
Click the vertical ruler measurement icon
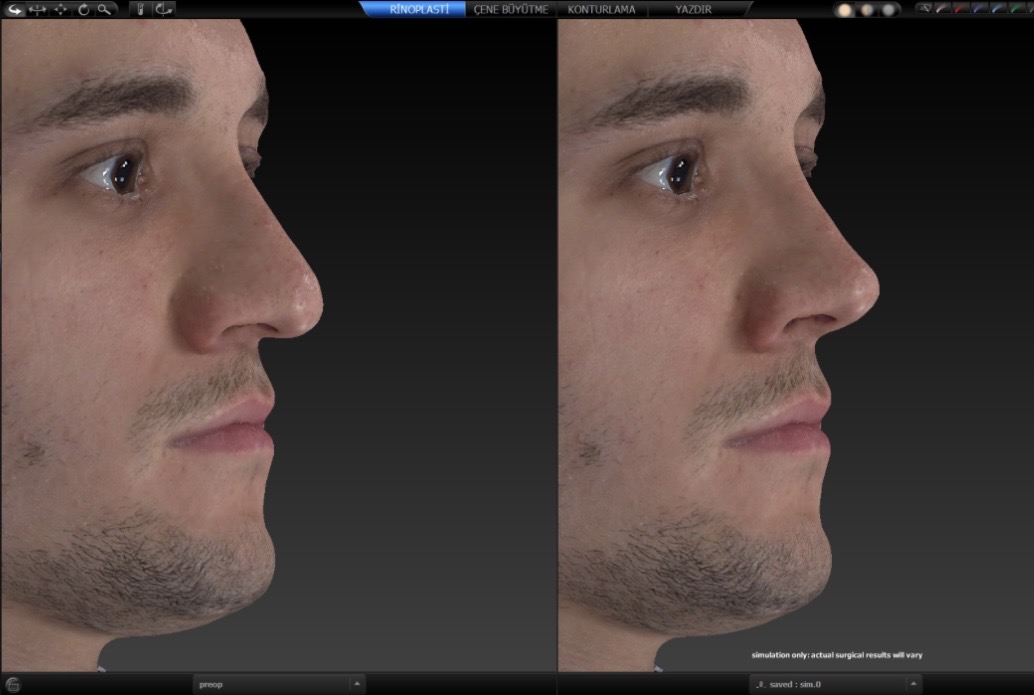(141, 9)
